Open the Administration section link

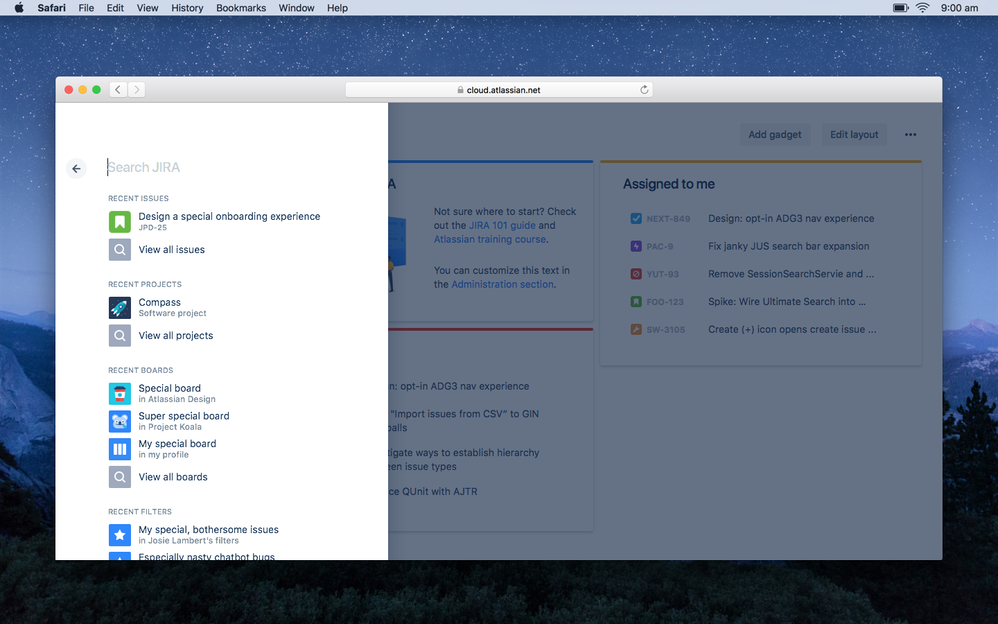click(502, 285)
